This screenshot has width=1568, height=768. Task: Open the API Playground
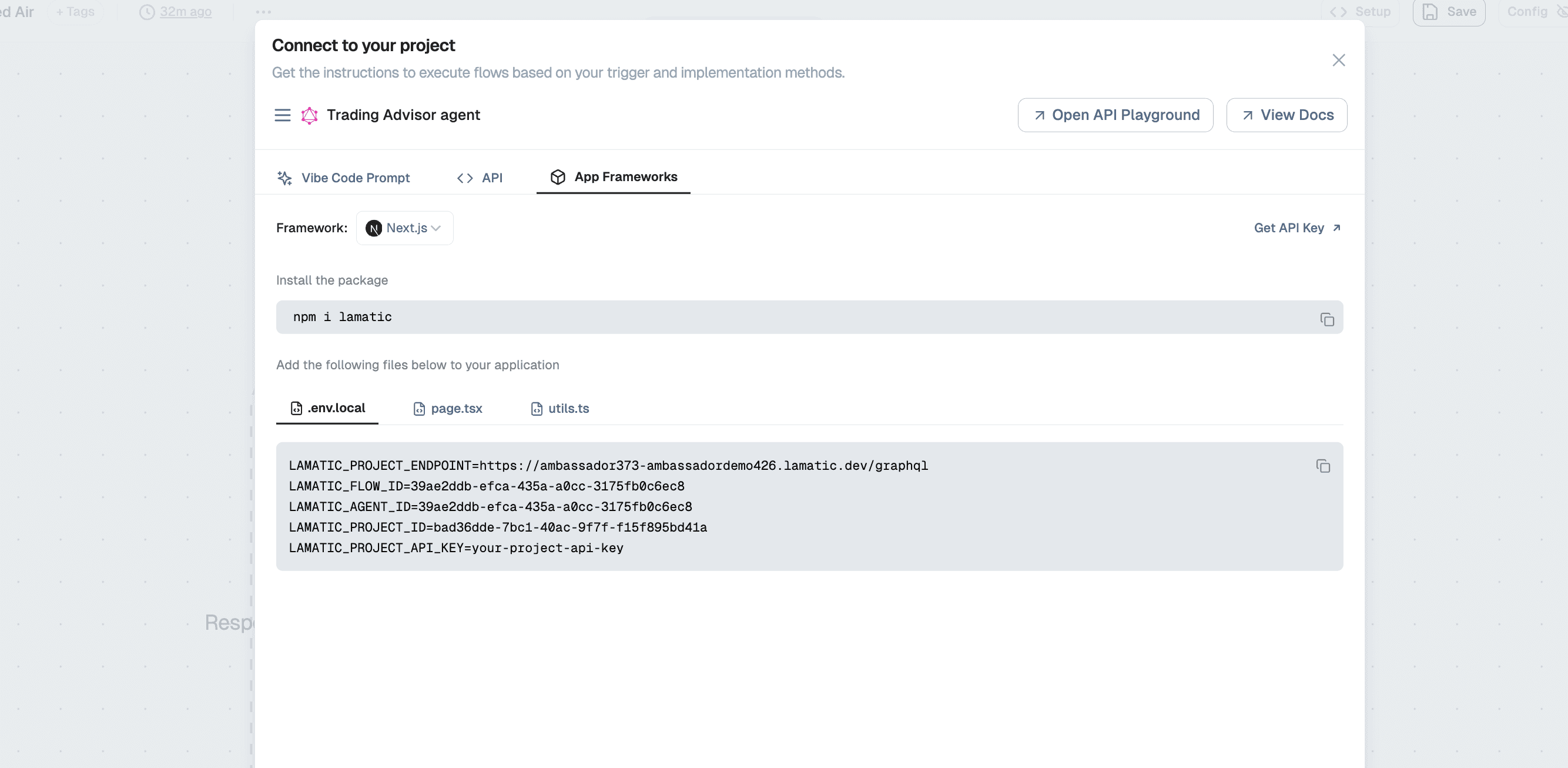(x=1114, y=115)
